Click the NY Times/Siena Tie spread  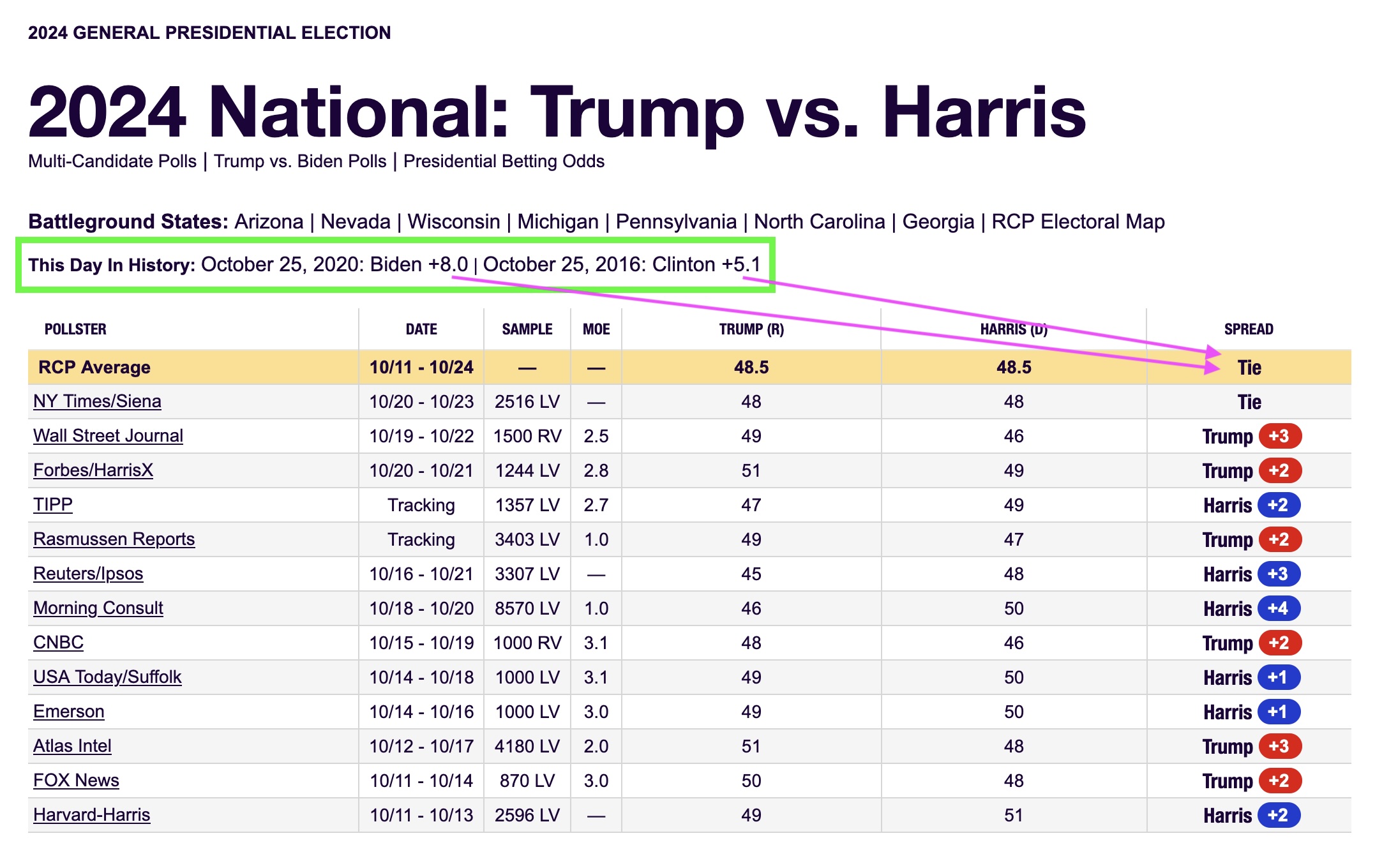click(x=1249, y=402)
